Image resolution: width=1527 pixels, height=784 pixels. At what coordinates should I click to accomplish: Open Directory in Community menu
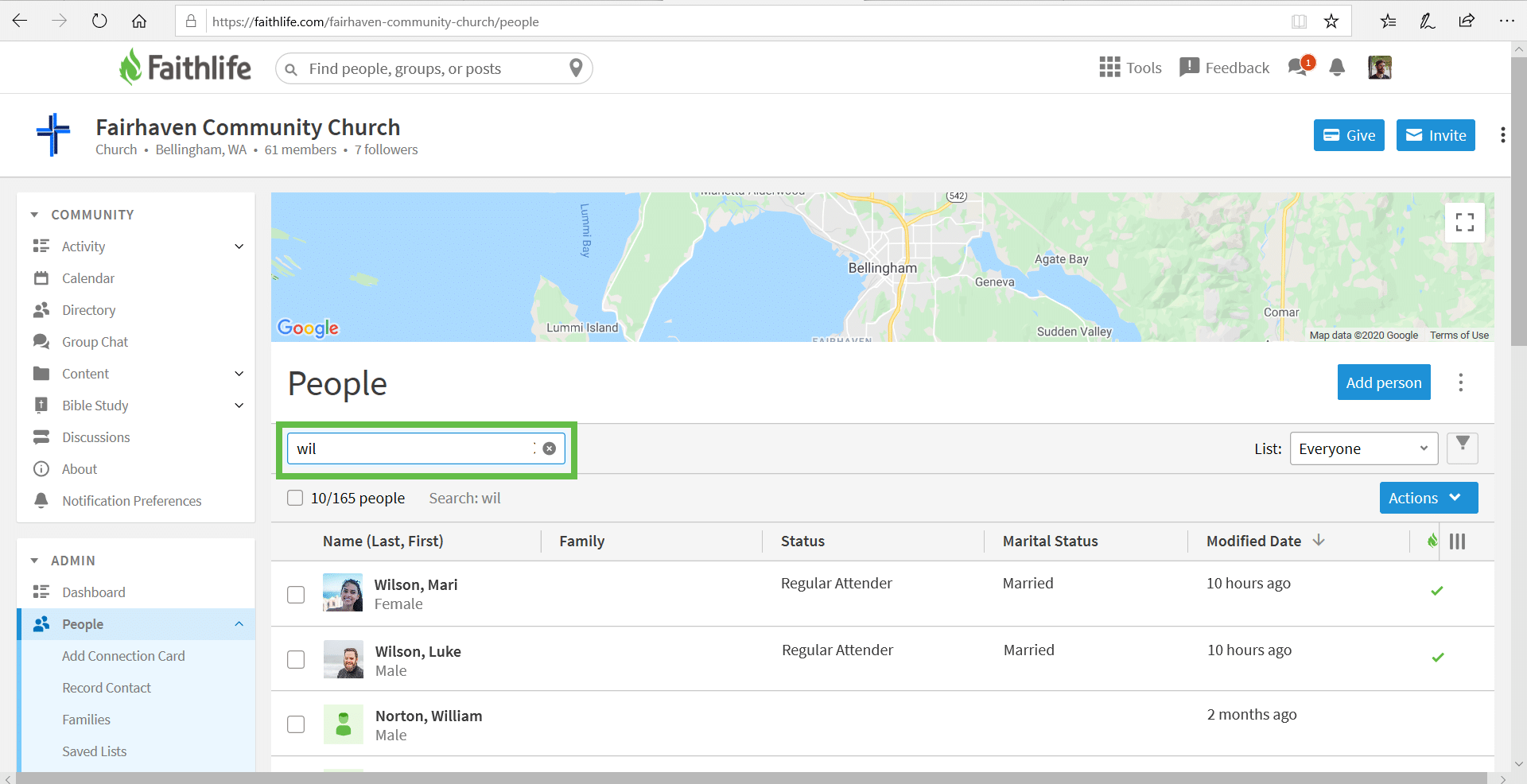[x=89, y=310]
